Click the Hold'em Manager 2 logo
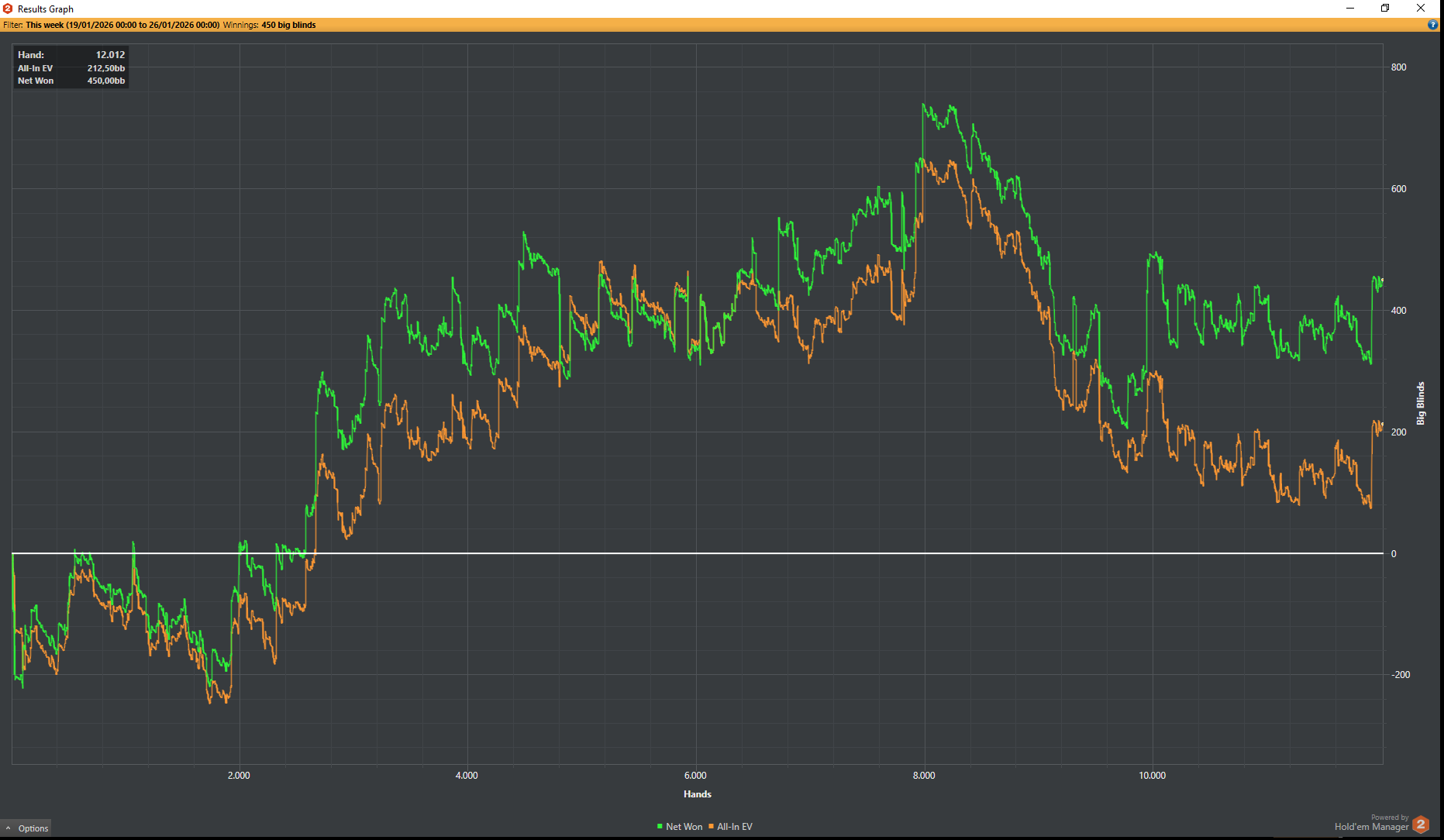This screenshot has height=840, width=1444. pyautogui.click(x=1421, y=825)
